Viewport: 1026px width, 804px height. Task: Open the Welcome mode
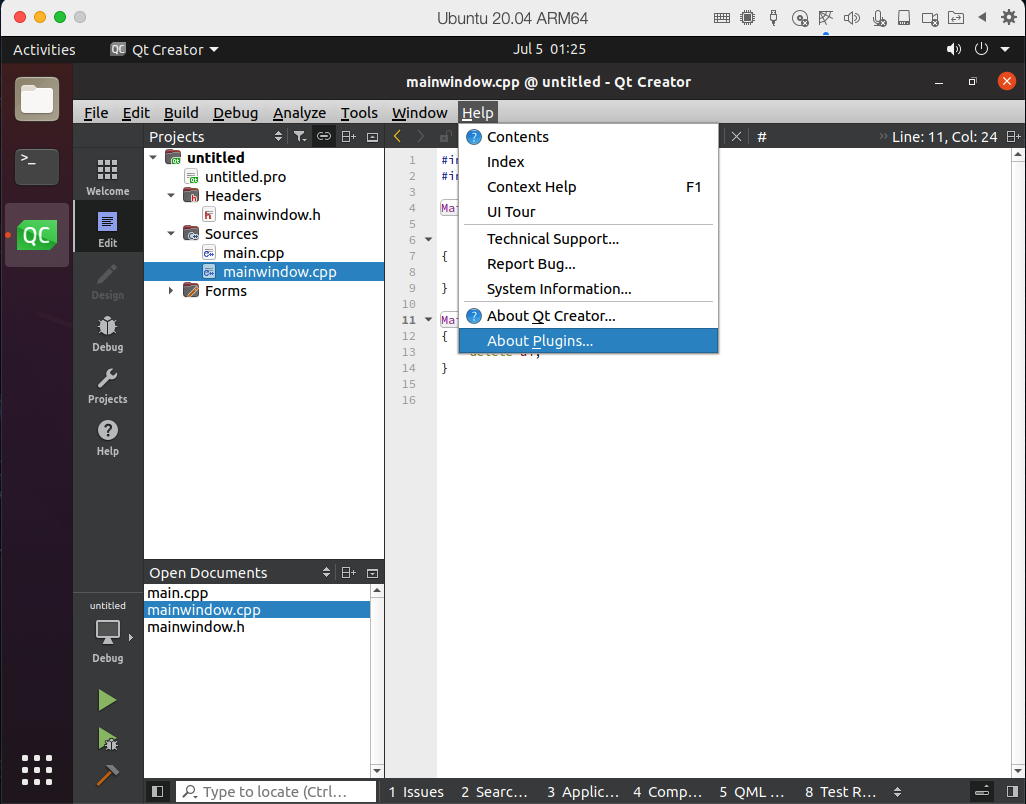107,176
